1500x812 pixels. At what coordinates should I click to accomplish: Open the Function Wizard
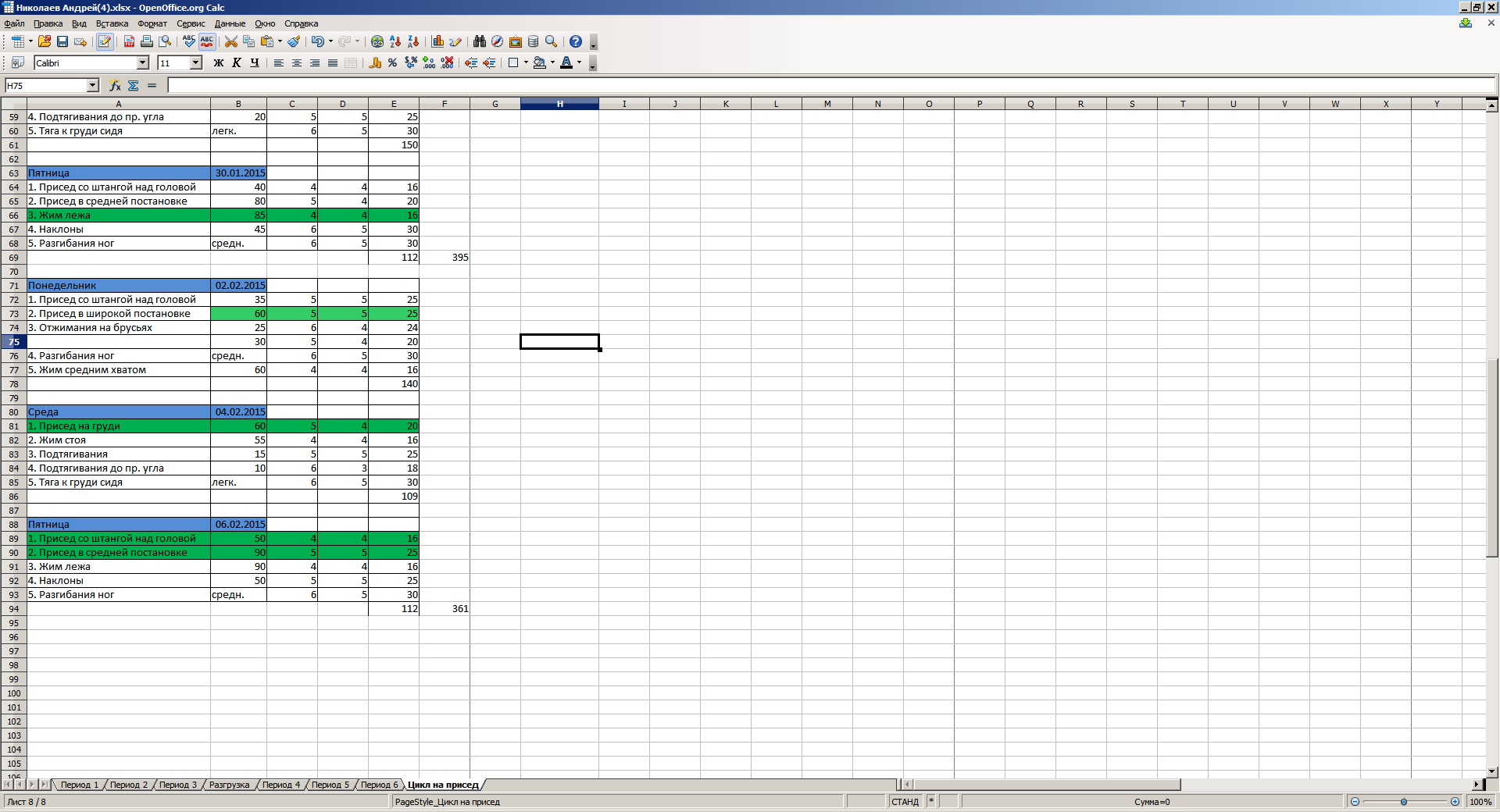[x=115, y=86]
